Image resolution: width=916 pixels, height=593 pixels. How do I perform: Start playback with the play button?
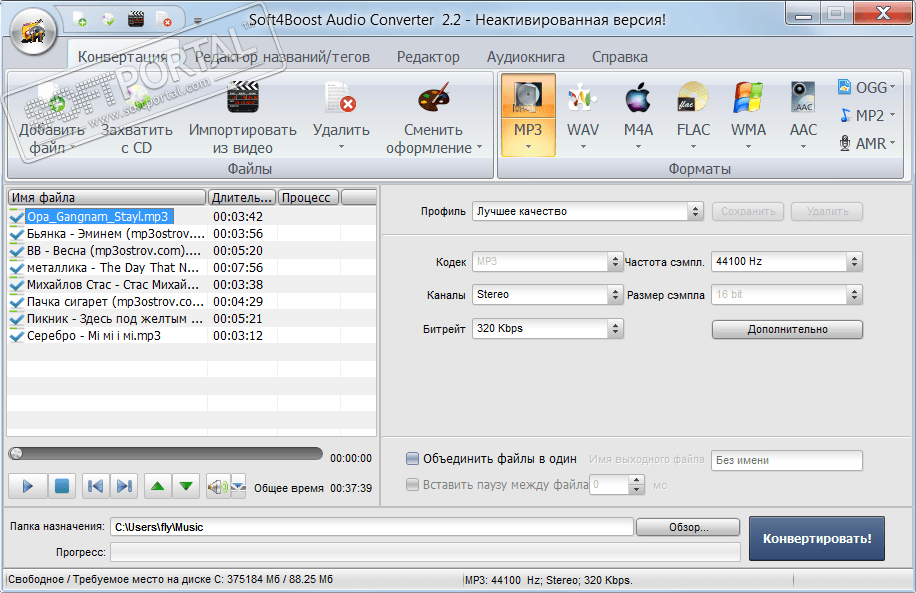point(27,486)
